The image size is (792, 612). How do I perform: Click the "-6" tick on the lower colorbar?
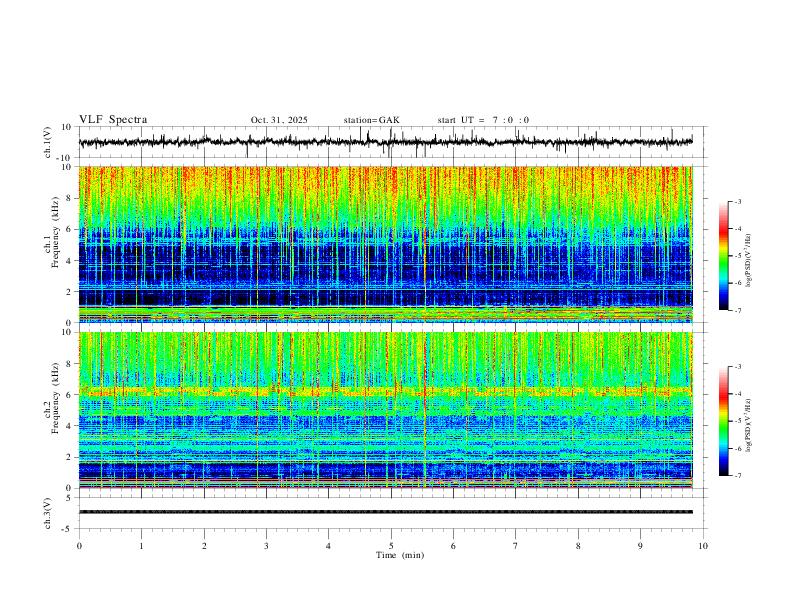(x=737, y=448)
